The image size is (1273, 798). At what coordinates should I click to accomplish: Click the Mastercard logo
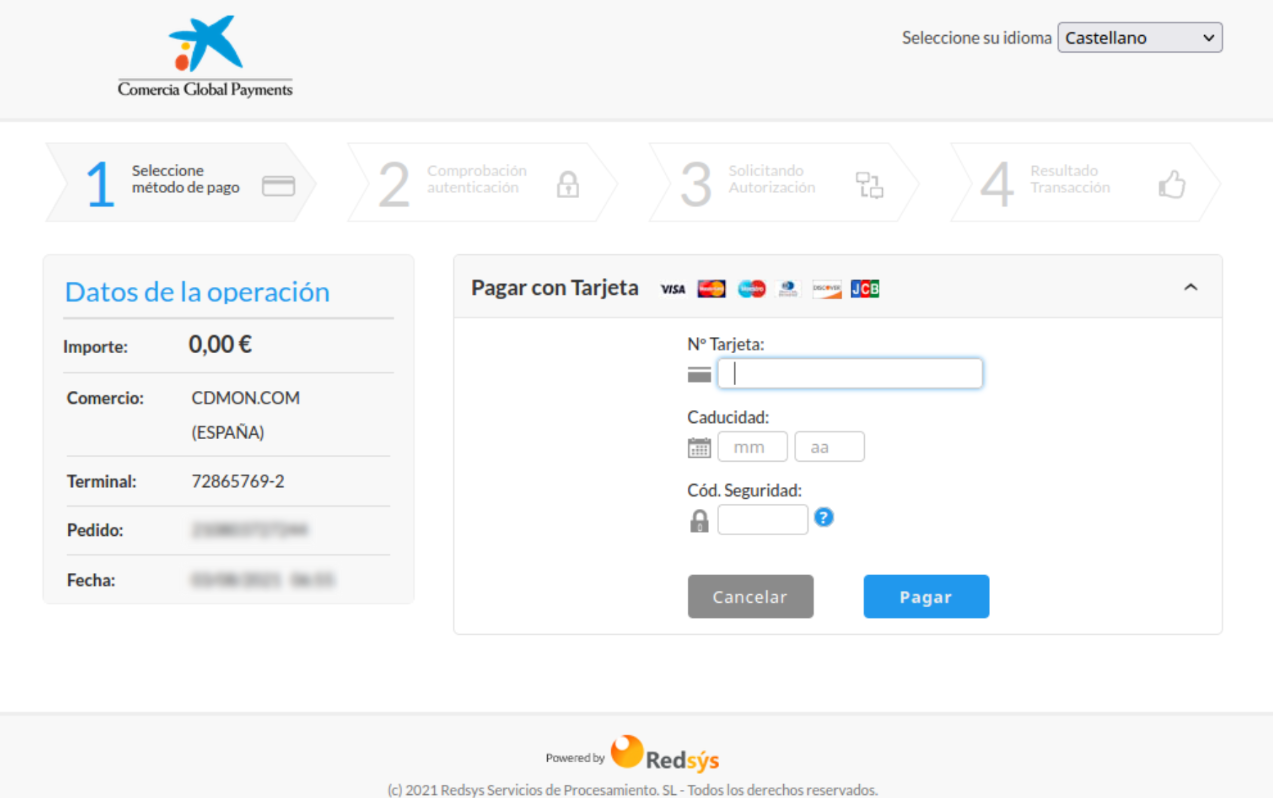[711, 289]
